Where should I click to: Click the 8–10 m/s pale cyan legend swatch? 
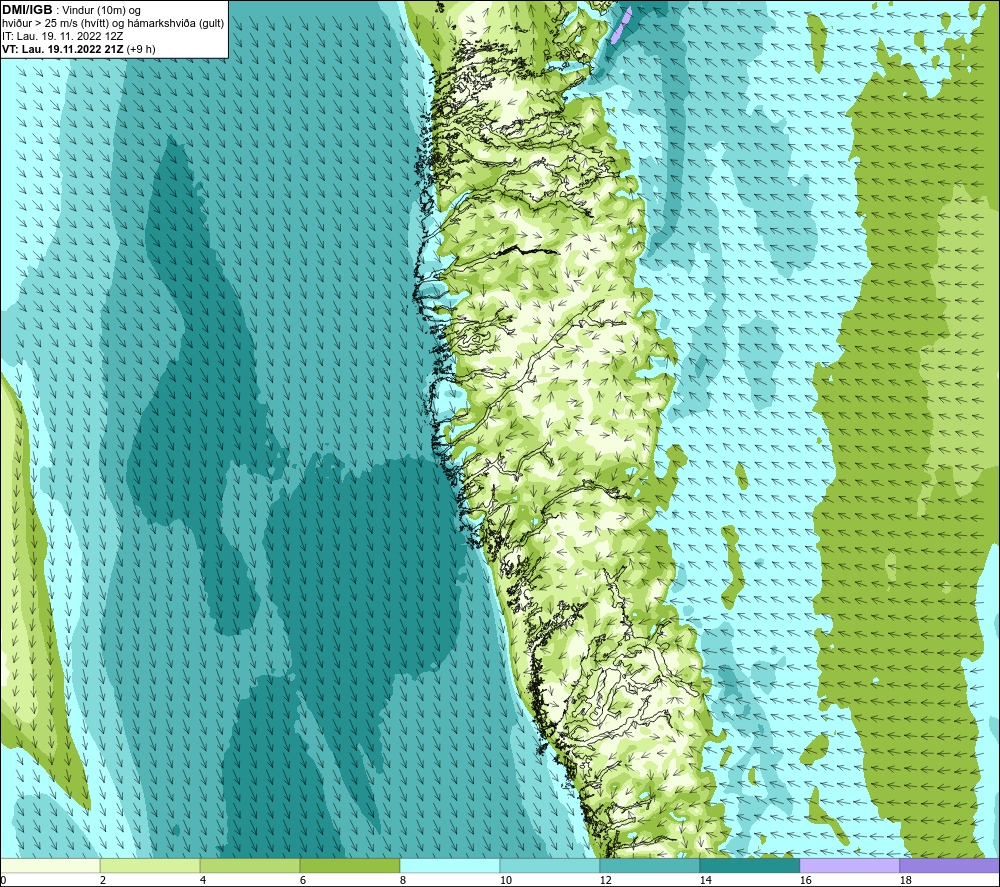coord(450,865)
